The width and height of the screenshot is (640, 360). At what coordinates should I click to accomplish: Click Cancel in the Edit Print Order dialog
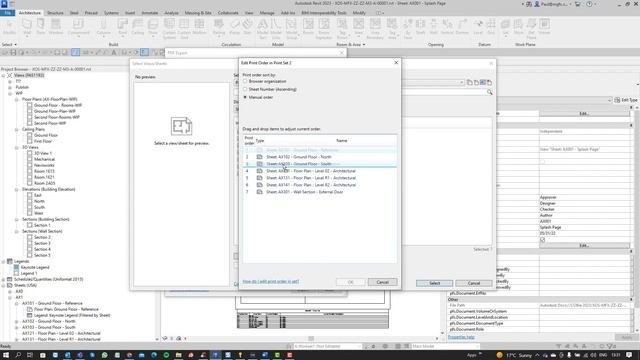click(382, 282)
